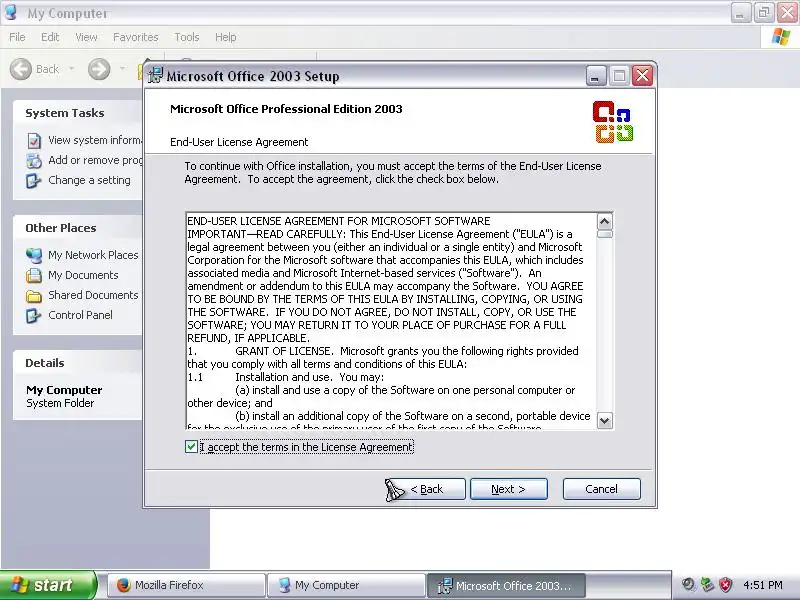
Task: Close the Office 2003 Setup dialog
Action: point(643,76)
